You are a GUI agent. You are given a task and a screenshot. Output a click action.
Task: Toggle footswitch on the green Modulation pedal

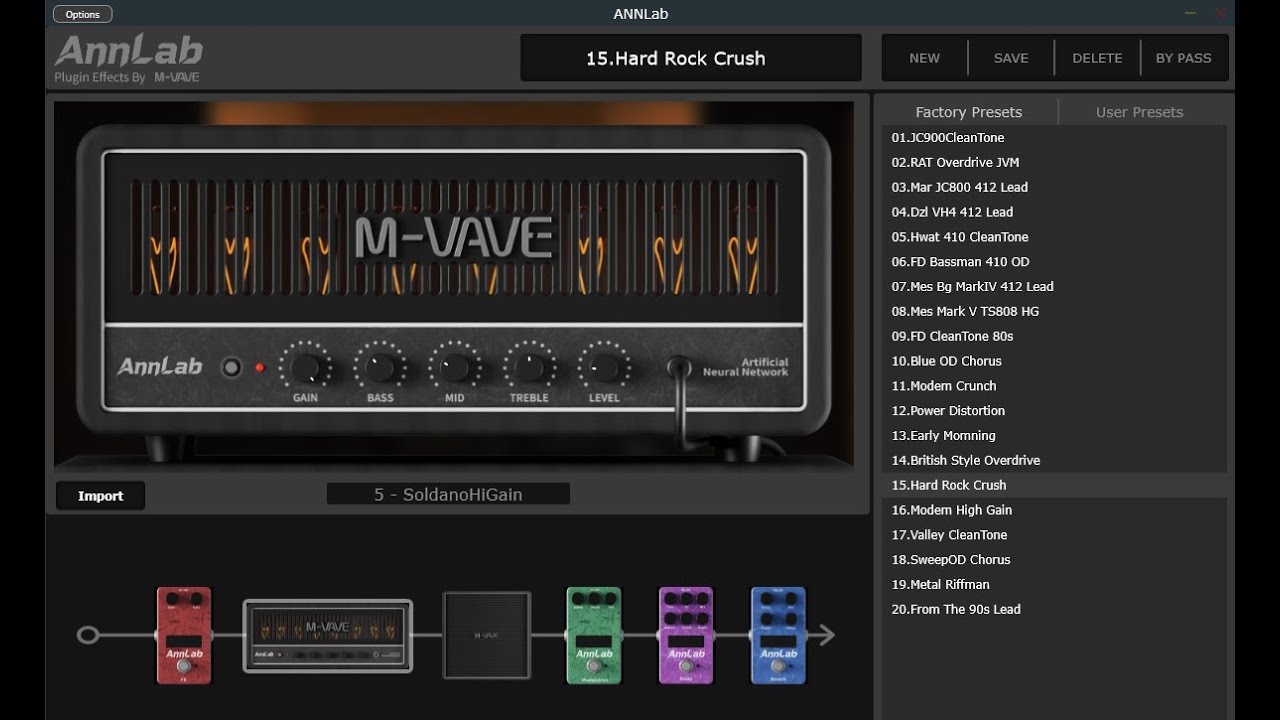(594, 665)
